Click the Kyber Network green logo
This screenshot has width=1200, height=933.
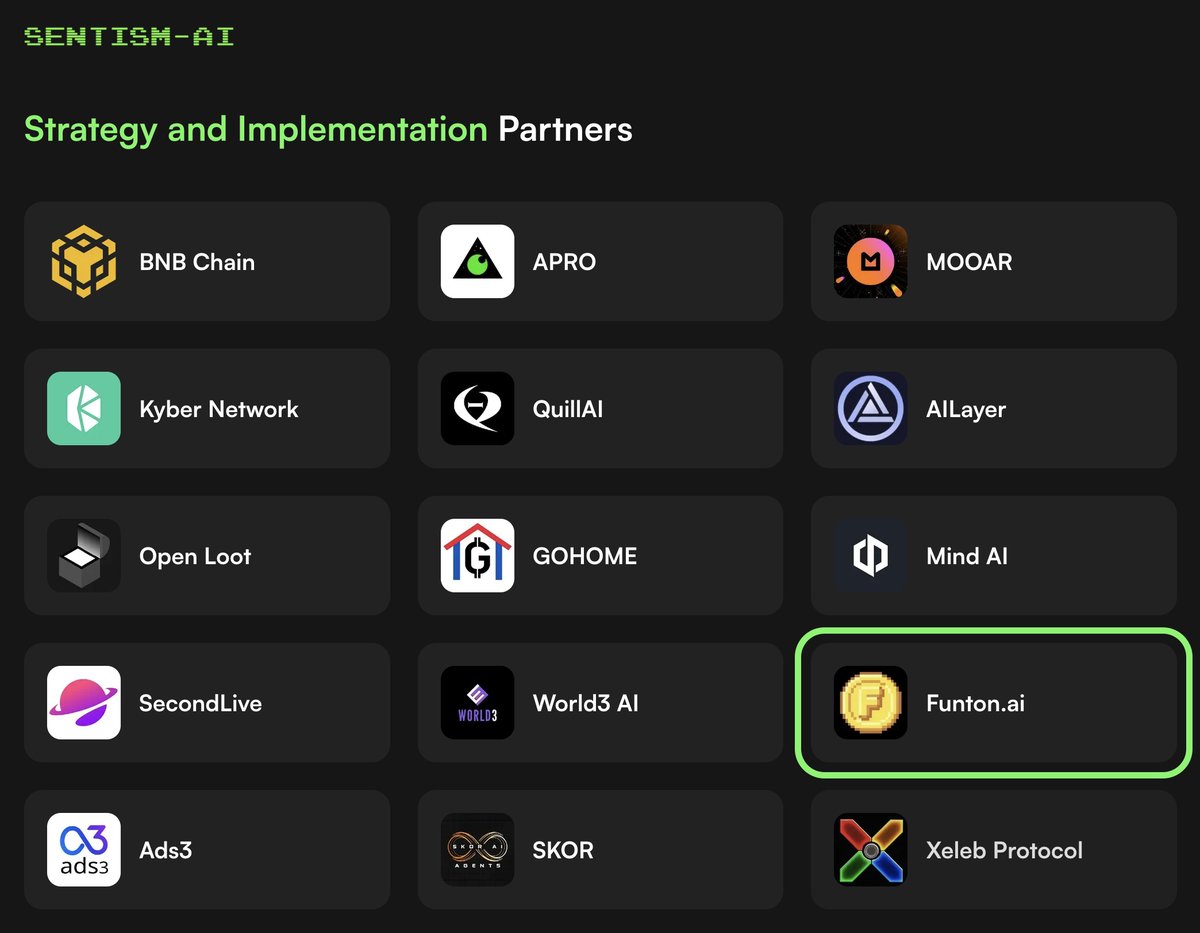pyautogui.click(x=84, y=409)
